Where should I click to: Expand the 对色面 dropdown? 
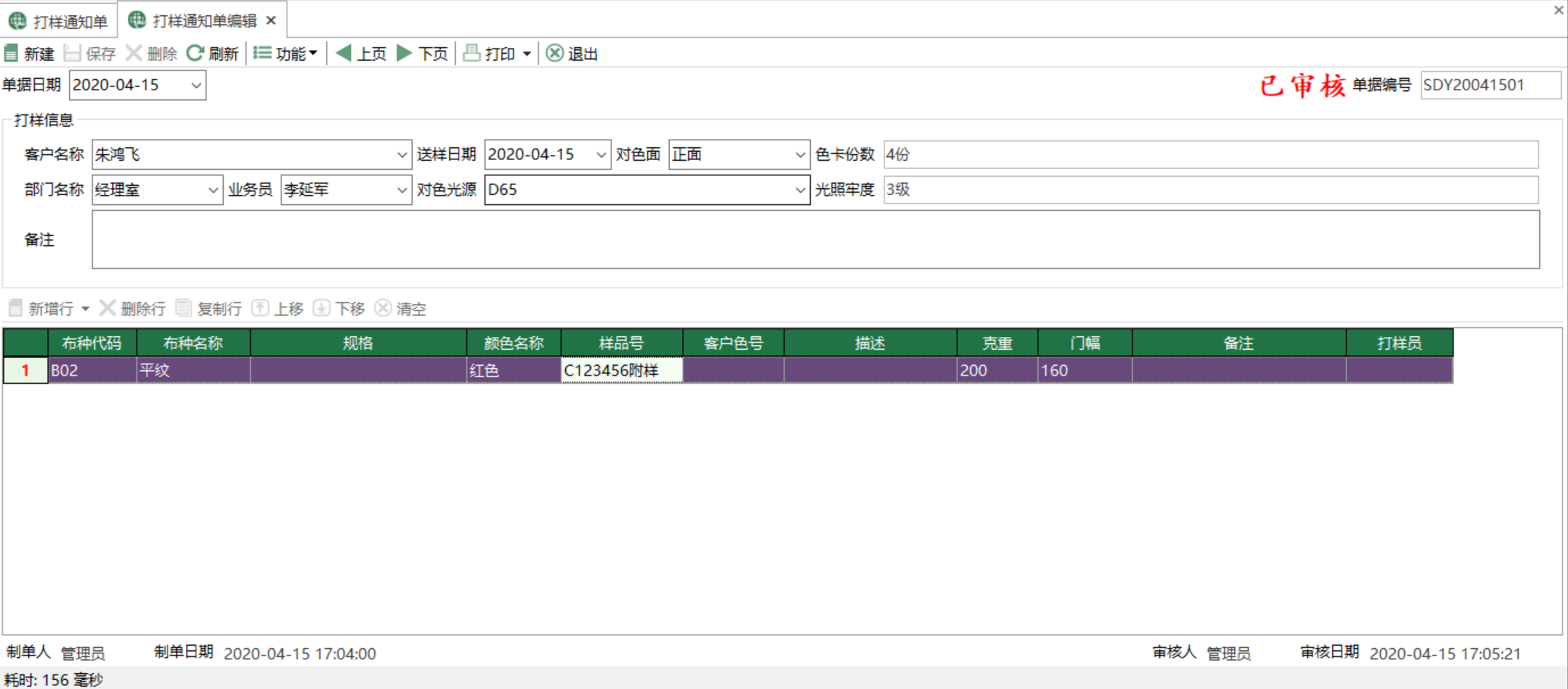pos(800,155)
